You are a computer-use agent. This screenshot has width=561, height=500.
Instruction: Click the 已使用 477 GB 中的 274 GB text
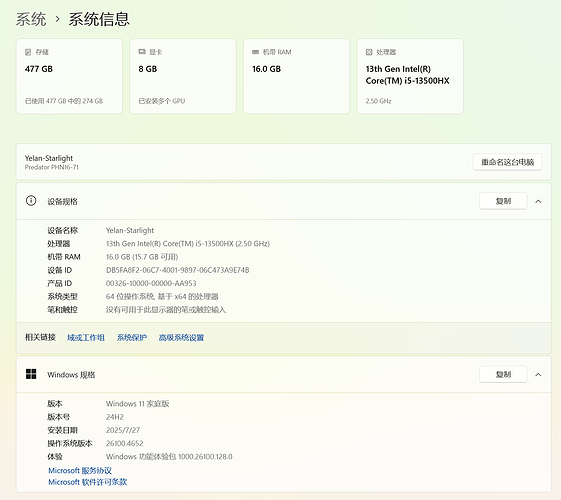64,101
